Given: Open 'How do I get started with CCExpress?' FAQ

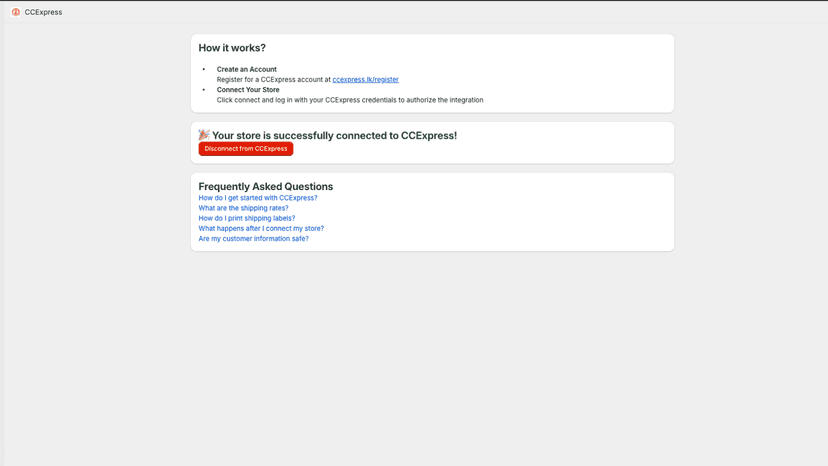Looking at the screenshot, I should point(258,198).
